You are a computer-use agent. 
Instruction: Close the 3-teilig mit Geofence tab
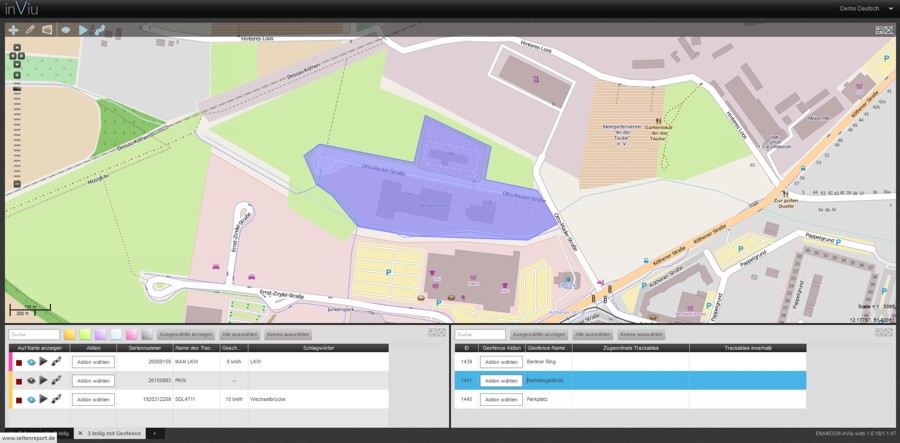(80, 433)
